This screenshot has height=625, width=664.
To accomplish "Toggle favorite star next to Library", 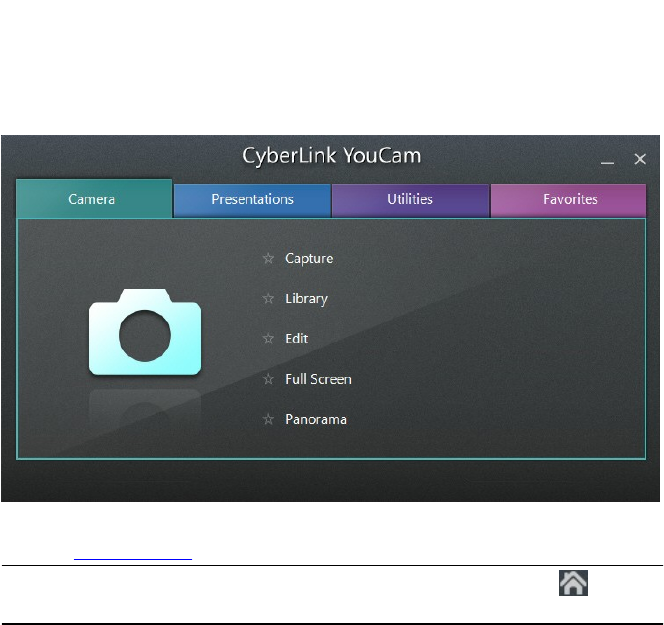I will point(268,299).
